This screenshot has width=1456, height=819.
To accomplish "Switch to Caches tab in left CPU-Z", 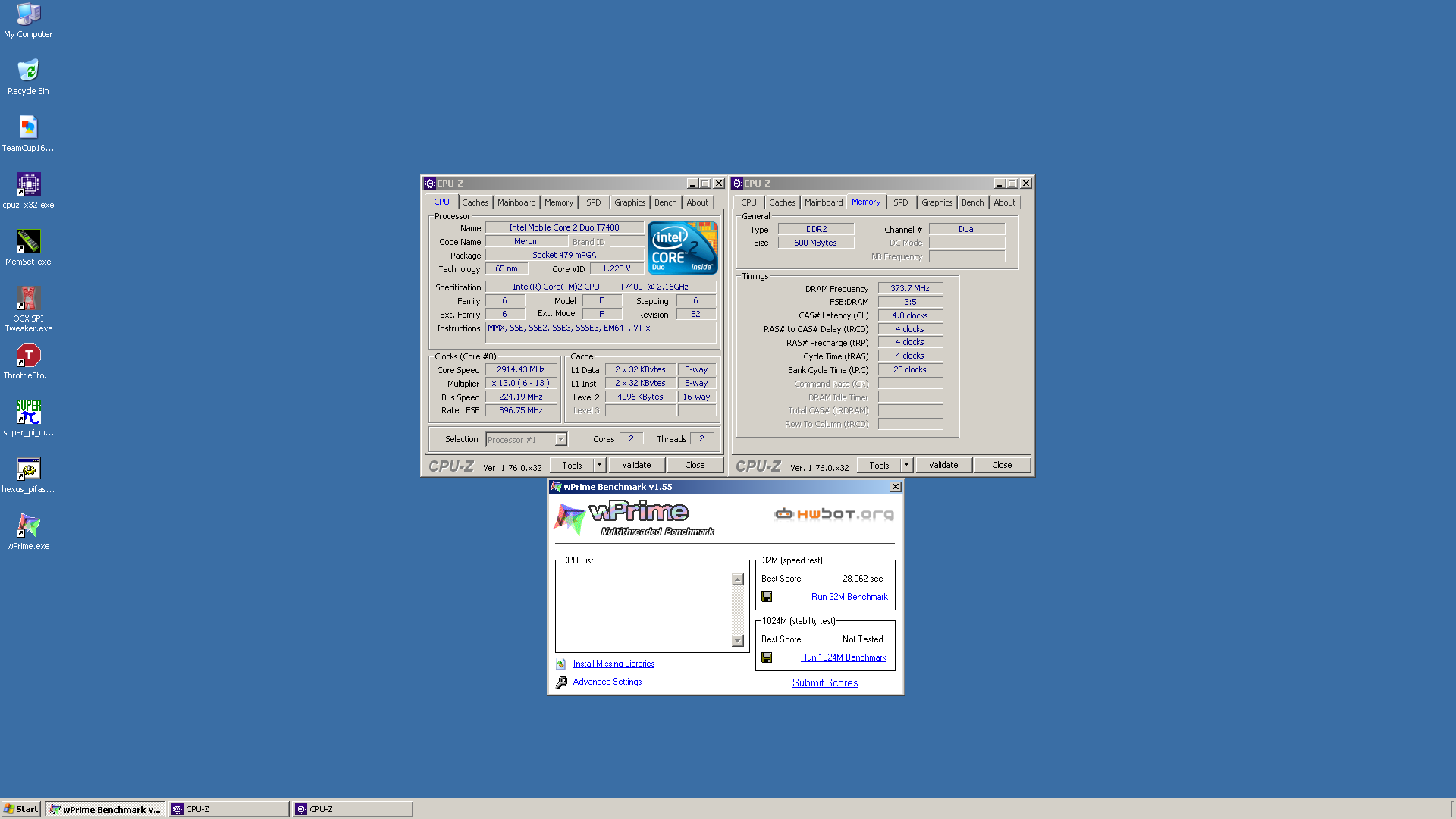I will [475, 202].
